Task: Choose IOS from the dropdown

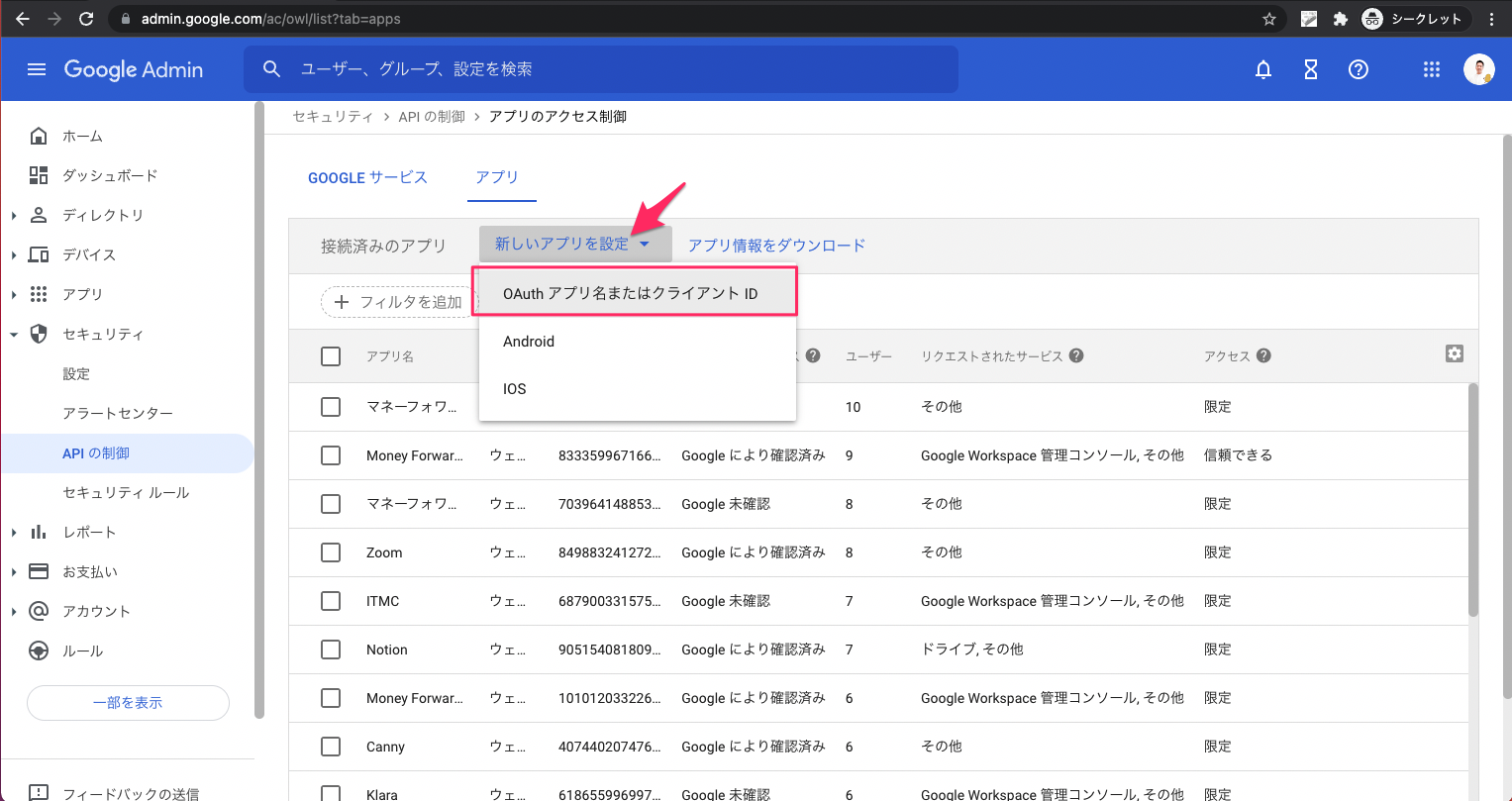Action: pyautogui.click(x=638, y=388)
